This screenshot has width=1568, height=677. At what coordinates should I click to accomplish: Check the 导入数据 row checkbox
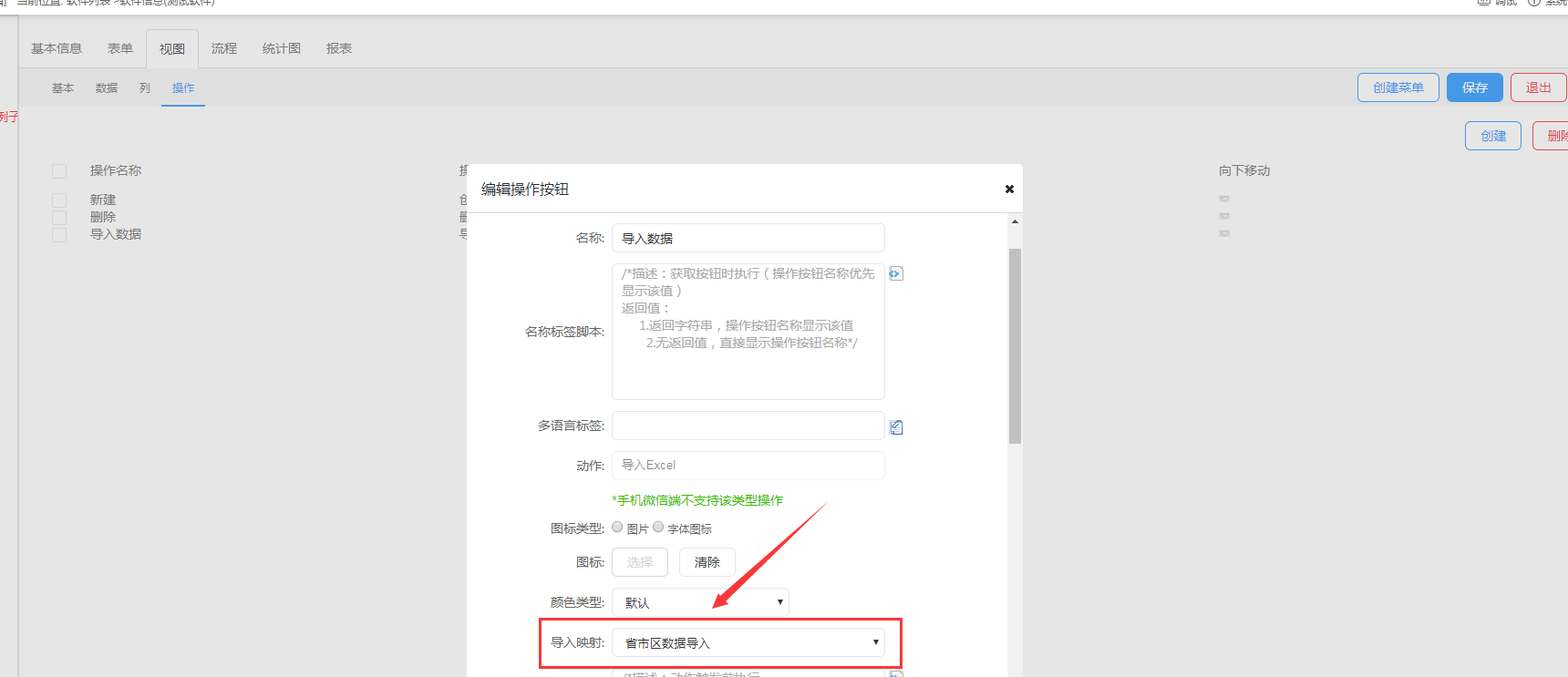click(59, 234)
